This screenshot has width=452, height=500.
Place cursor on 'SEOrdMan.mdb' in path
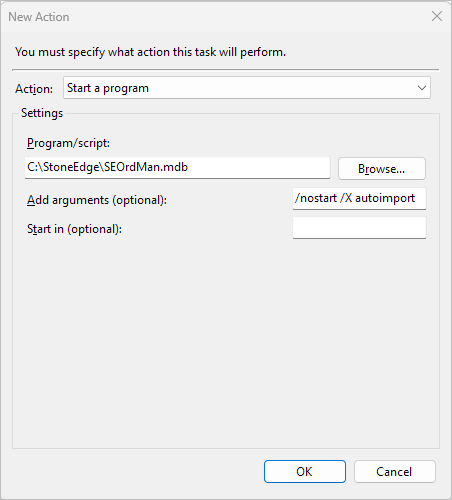146,167
